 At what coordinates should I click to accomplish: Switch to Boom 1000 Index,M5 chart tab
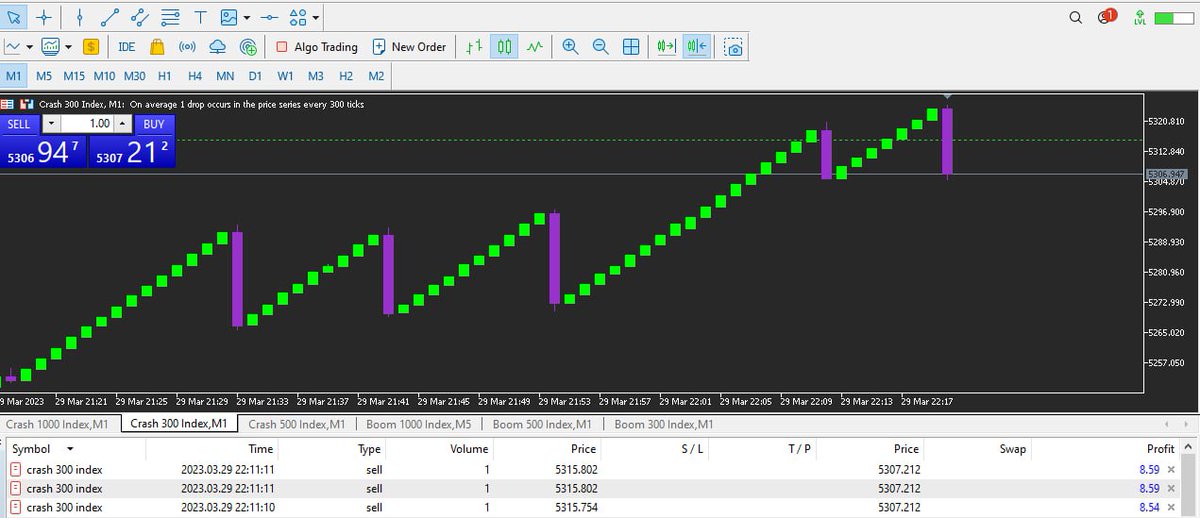click(419, 424)
